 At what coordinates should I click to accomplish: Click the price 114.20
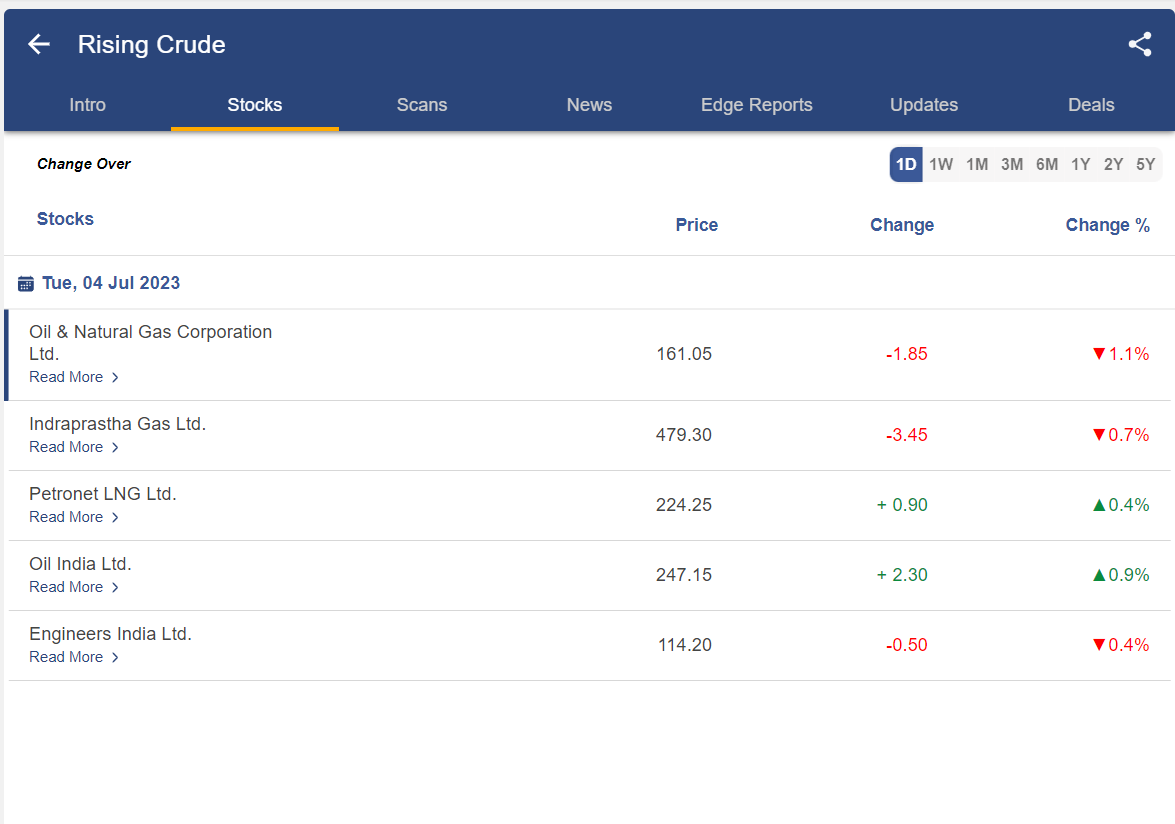685,645
